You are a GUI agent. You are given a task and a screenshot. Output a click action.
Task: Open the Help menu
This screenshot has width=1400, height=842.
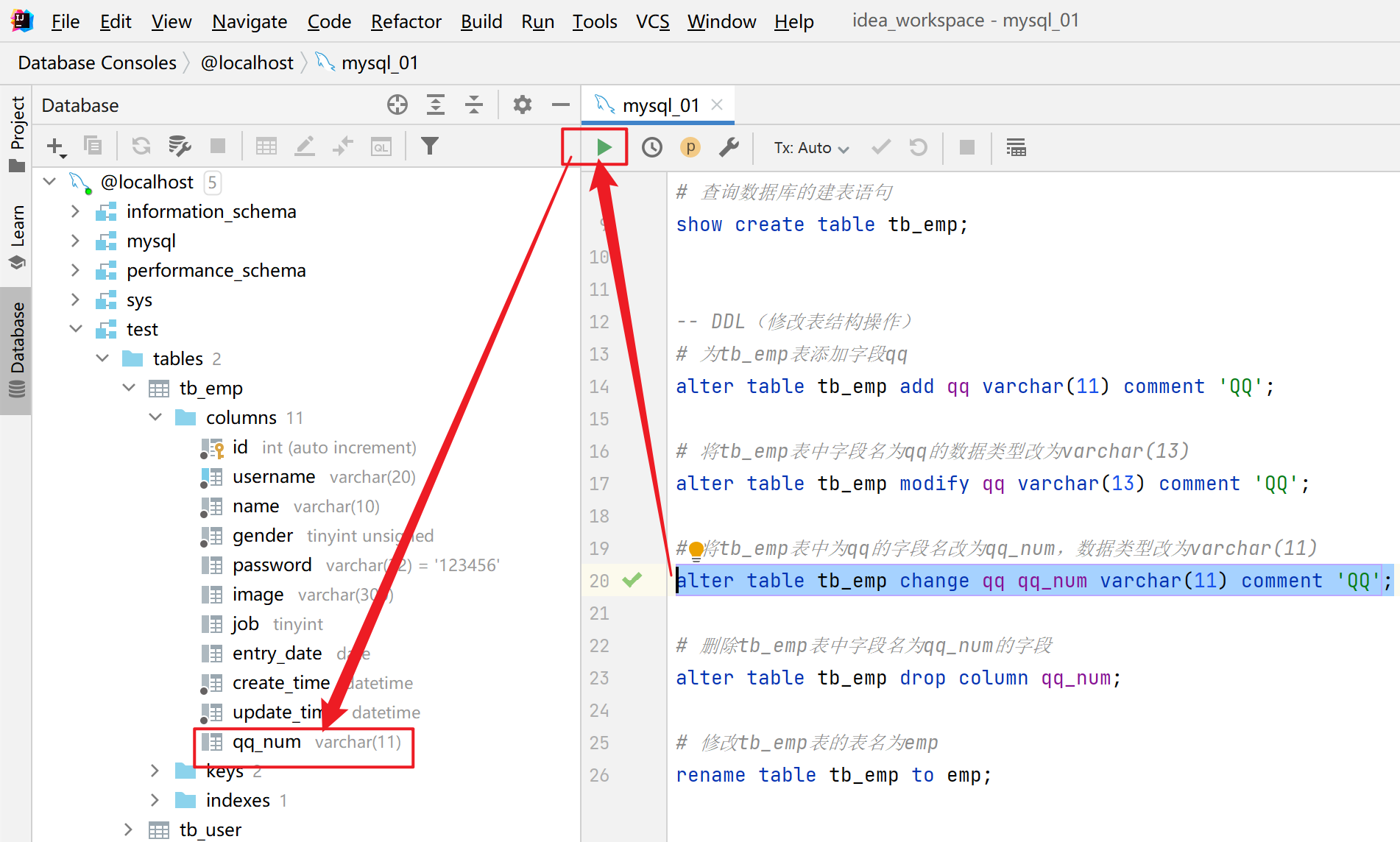pos(793,21)
